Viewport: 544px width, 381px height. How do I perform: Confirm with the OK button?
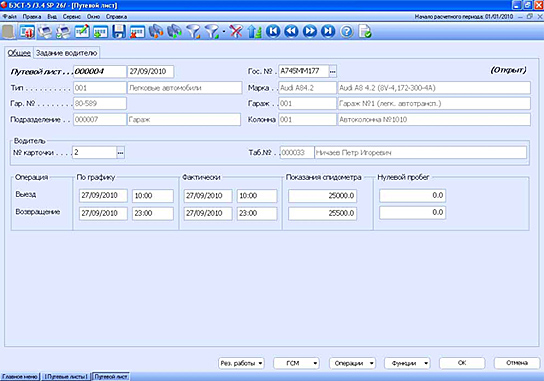(462, 363)
